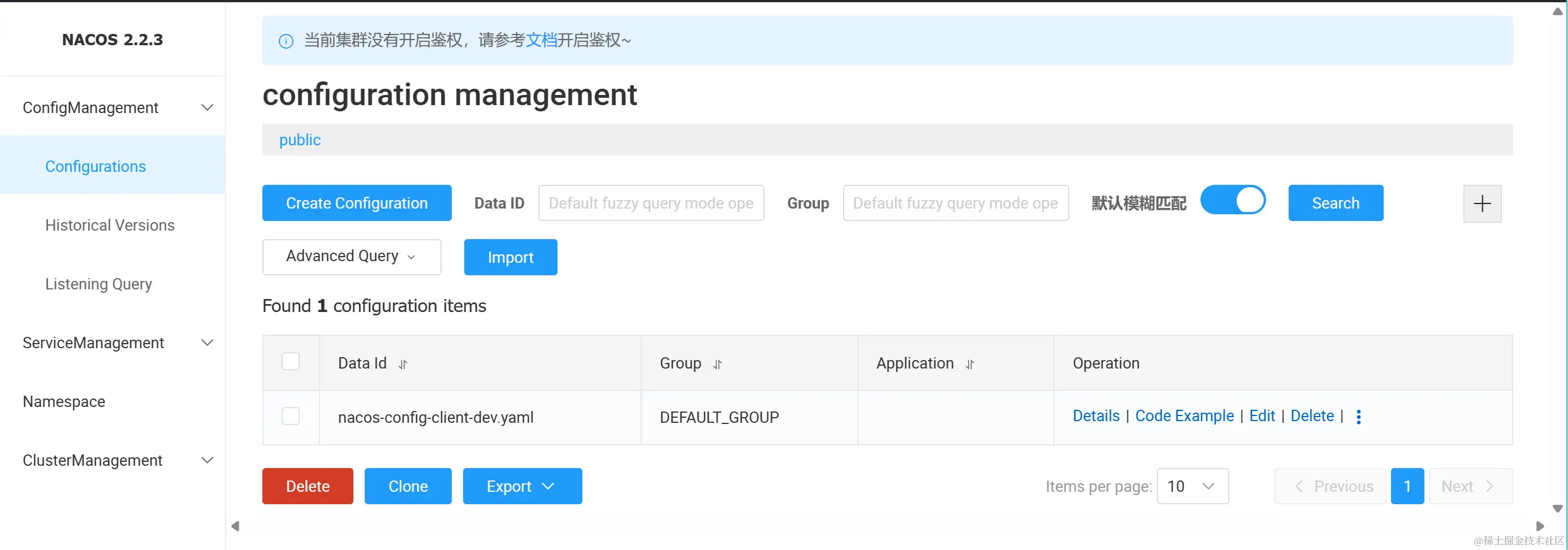Open the Export dropdown
Image resolution: width=1568 pixels, height=550 pixels.
[522, 486]
